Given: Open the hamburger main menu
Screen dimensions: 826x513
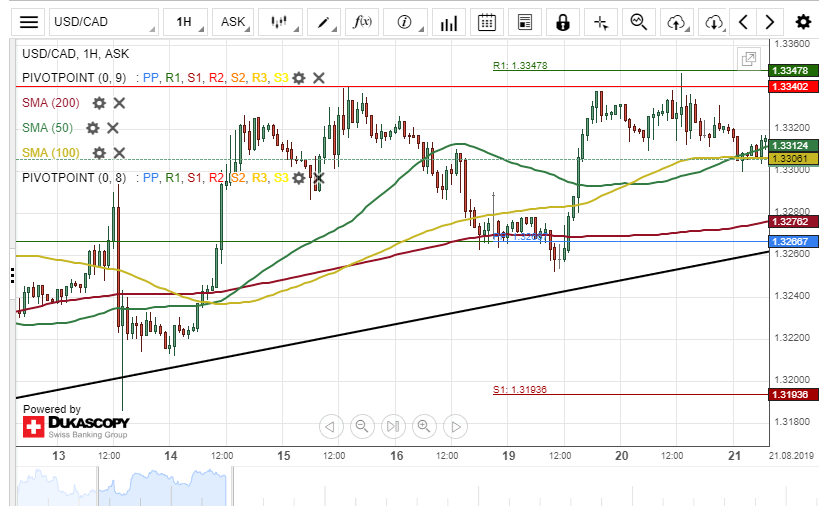Looking at the screenshot, I should pyautogui.click(x=30, y=22).
